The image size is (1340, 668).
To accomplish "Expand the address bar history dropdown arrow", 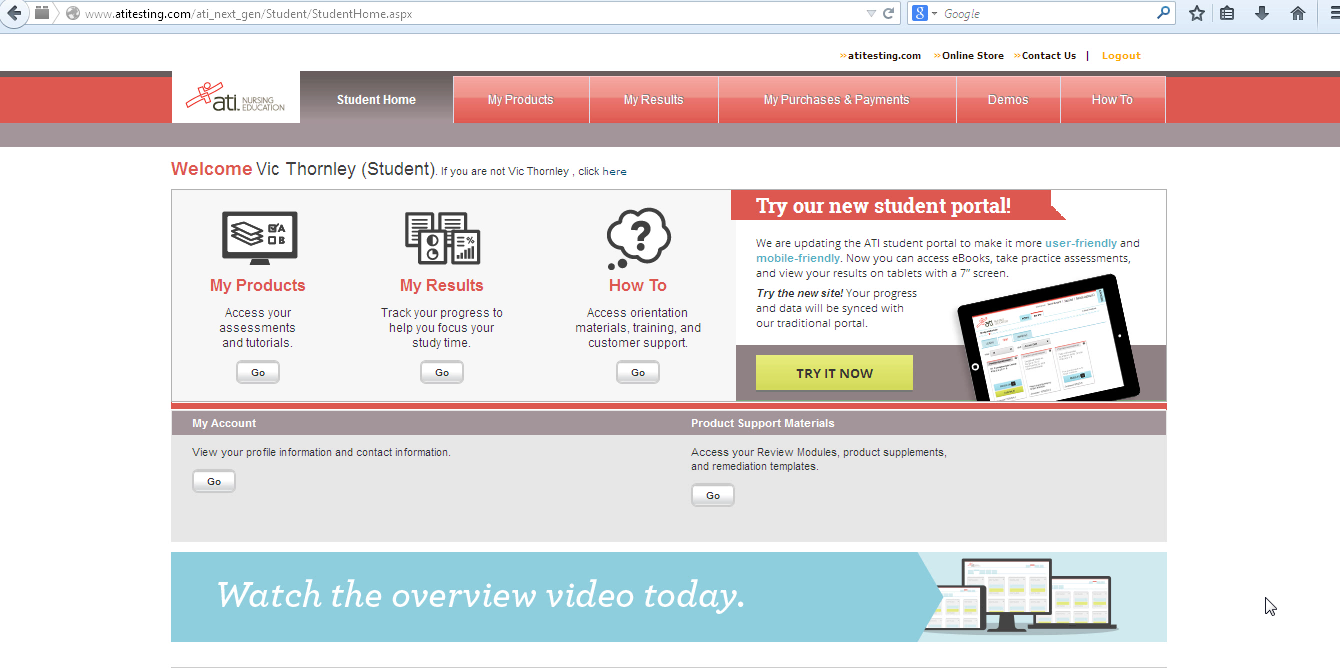I will coord(871,13).
